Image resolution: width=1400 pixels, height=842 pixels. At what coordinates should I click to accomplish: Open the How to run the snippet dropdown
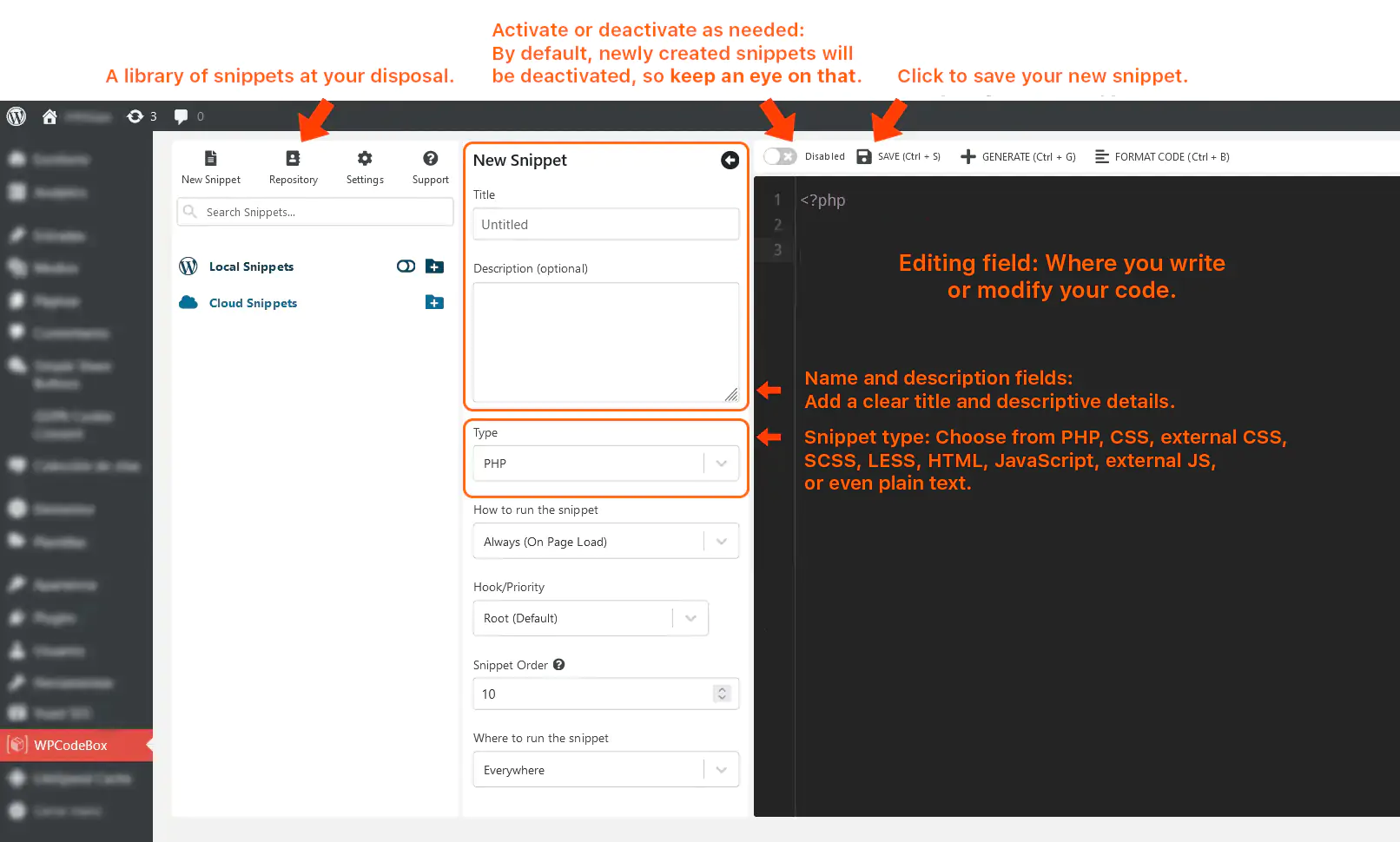coord(605,542)
